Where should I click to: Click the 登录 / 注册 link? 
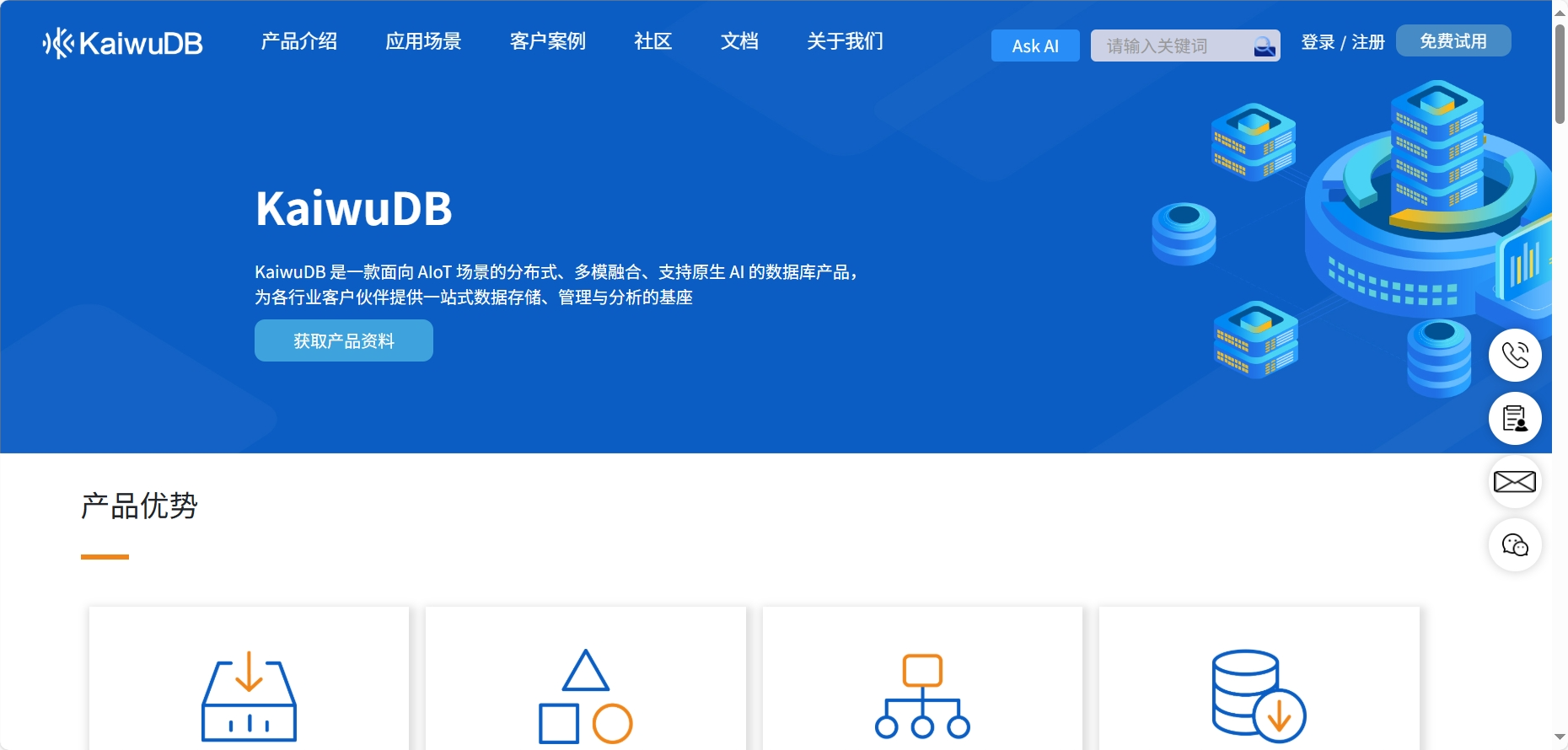pos(1343,42)
